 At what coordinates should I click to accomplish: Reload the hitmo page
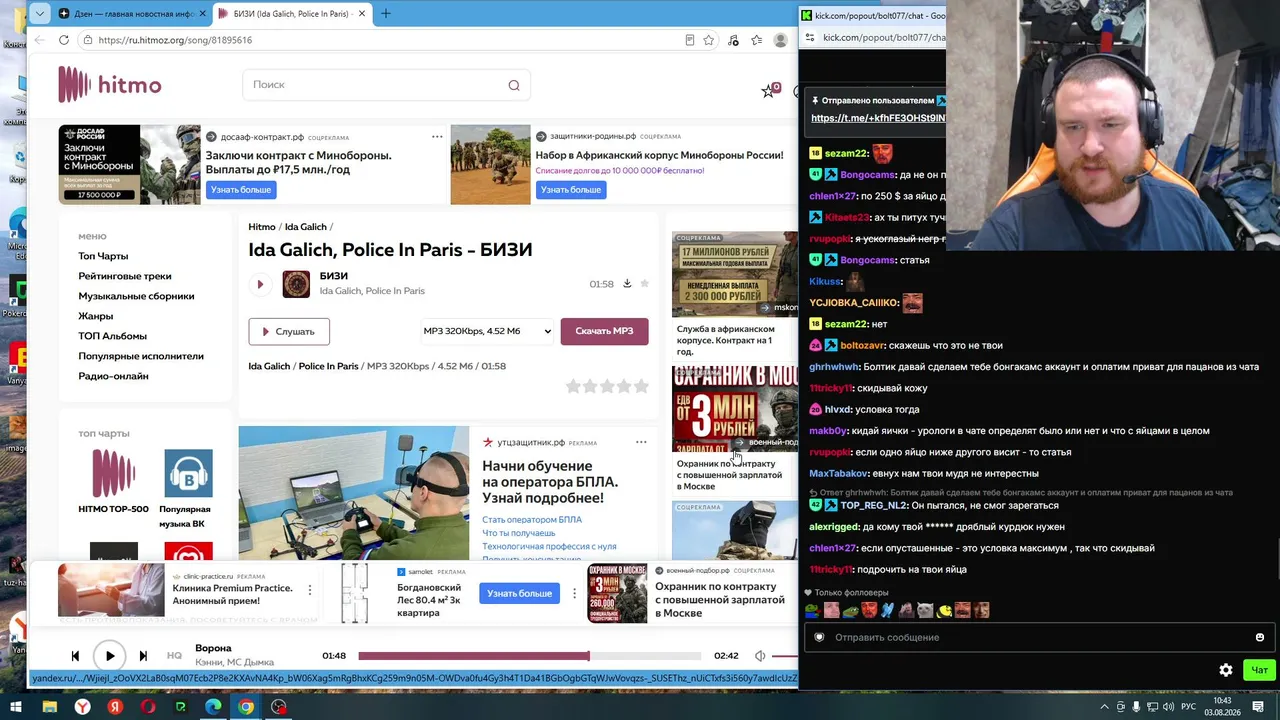(x=64, y=40)
